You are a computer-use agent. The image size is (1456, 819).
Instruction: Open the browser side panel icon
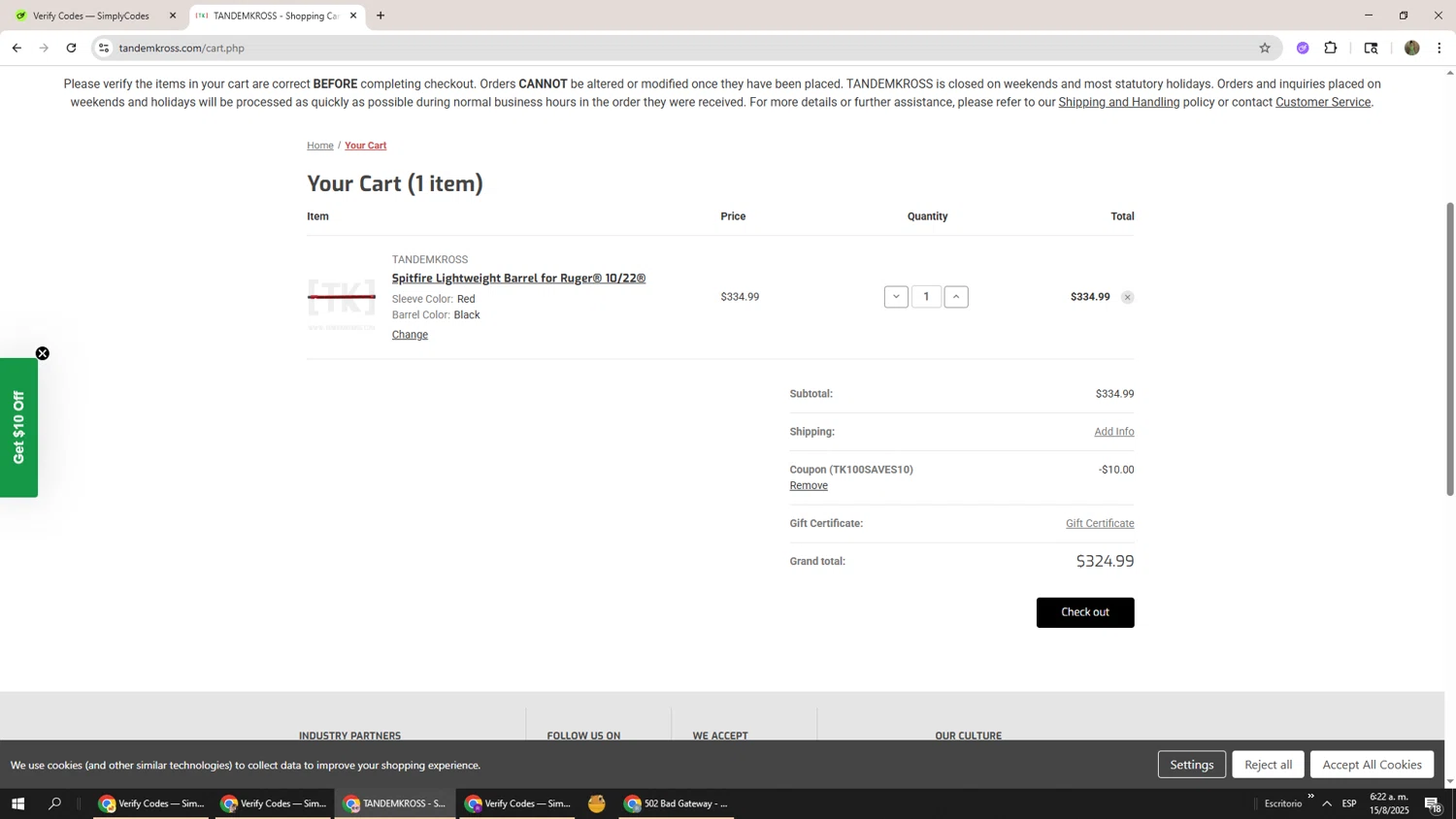pos(1371,48)
